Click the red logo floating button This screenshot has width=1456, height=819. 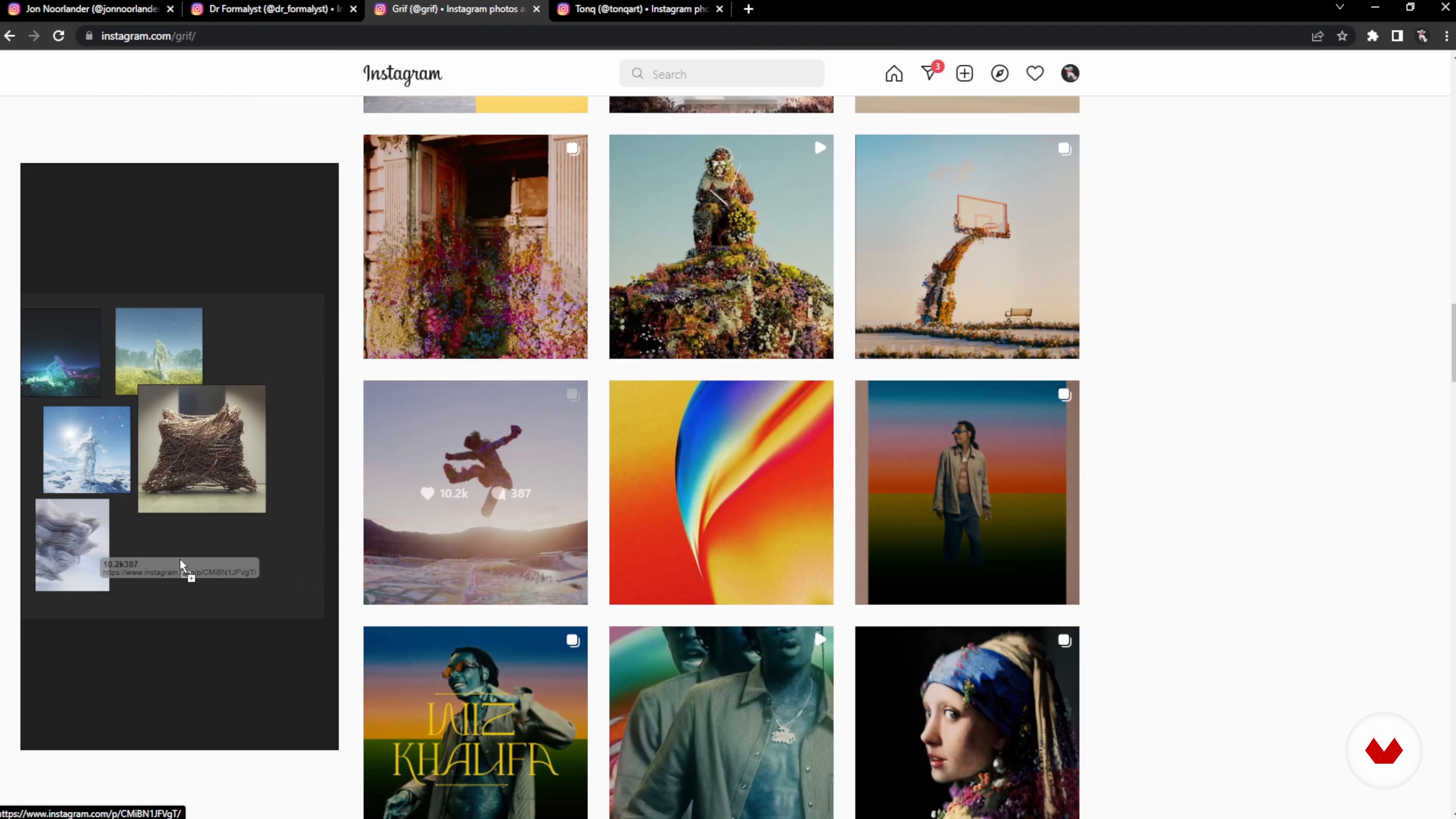pos(1384,751)
